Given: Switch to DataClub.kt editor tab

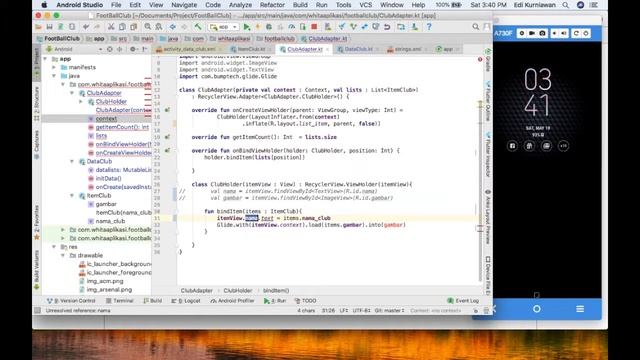Looking at the screenshot, I should pos(358,49).
